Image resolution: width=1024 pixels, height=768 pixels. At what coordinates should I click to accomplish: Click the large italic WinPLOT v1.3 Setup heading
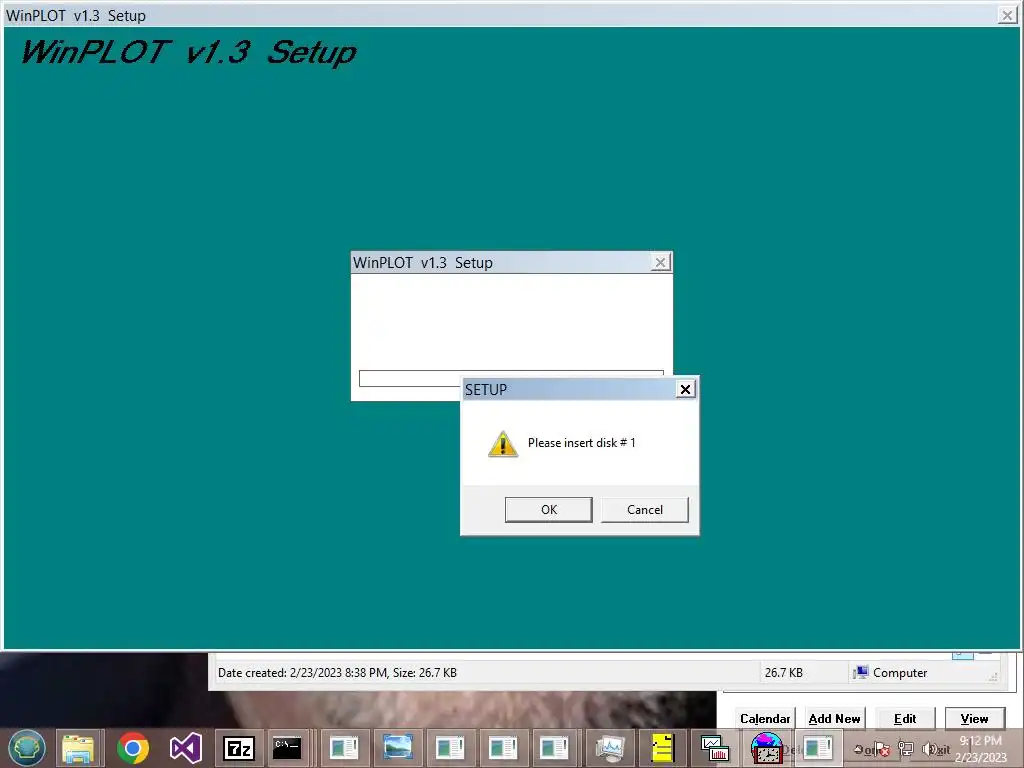[x=188, y=52]
